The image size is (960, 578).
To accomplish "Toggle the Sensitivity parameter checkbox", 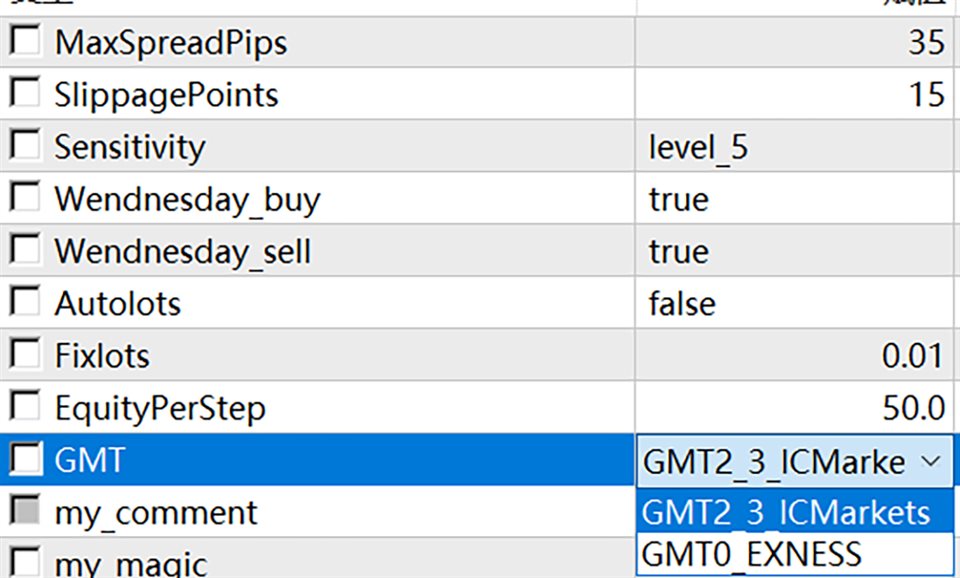I will coord(25,146).
